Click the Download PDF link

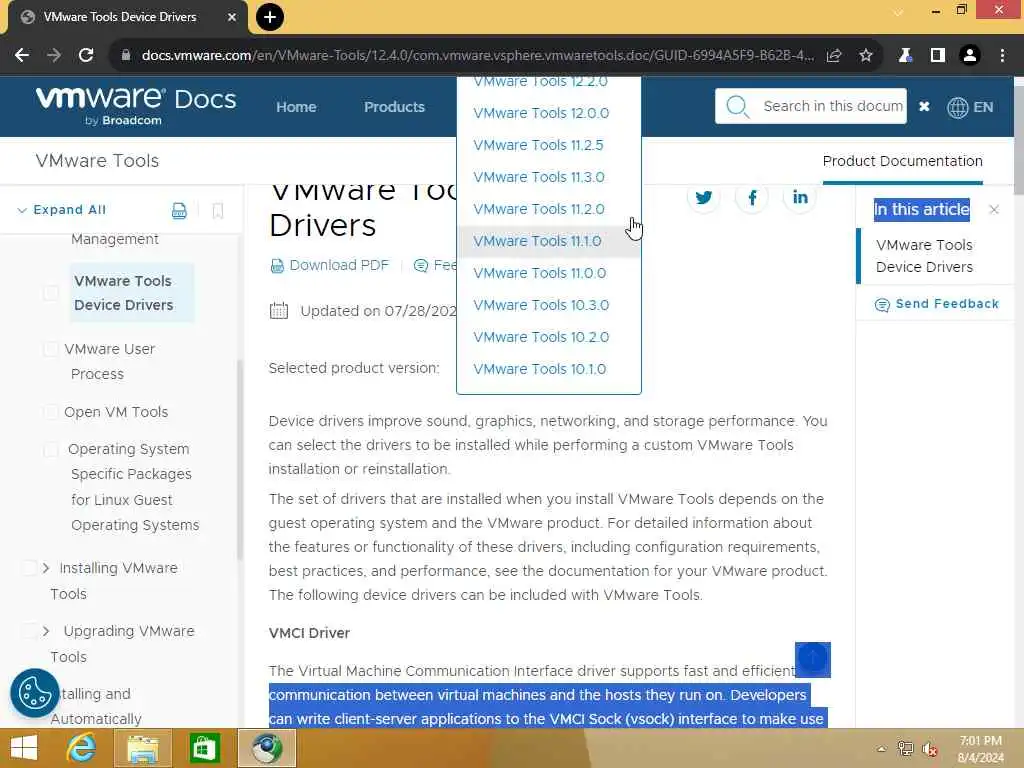(329, 265)
